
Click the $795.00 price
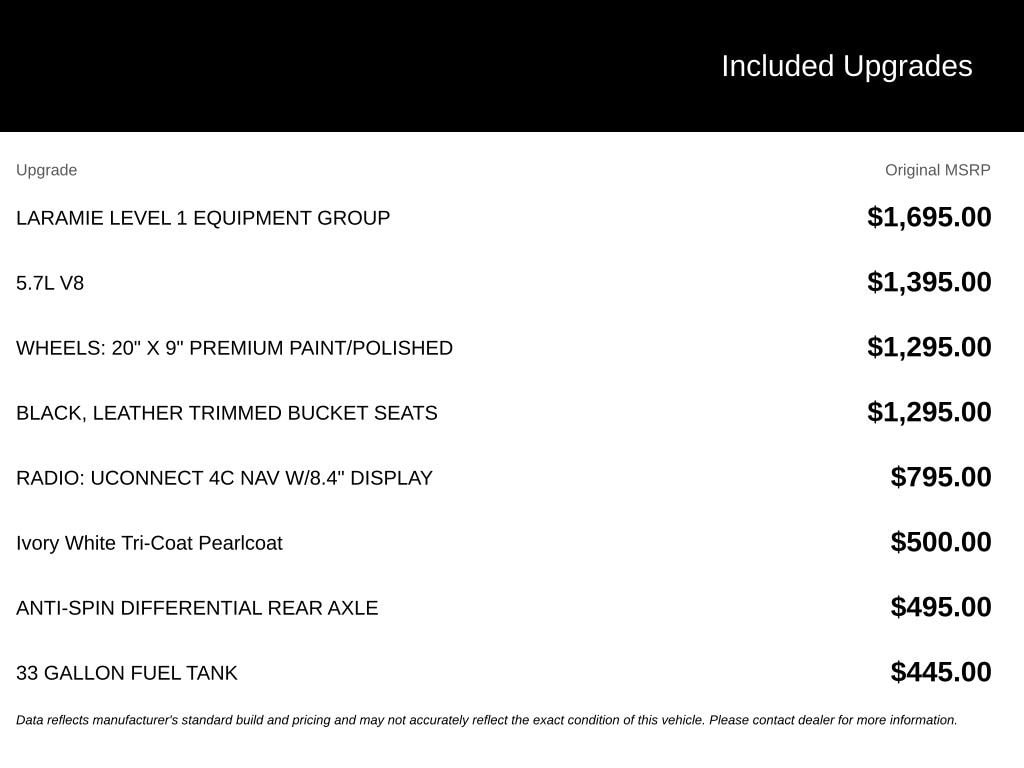pyautogui.click(x=940, y=477)
